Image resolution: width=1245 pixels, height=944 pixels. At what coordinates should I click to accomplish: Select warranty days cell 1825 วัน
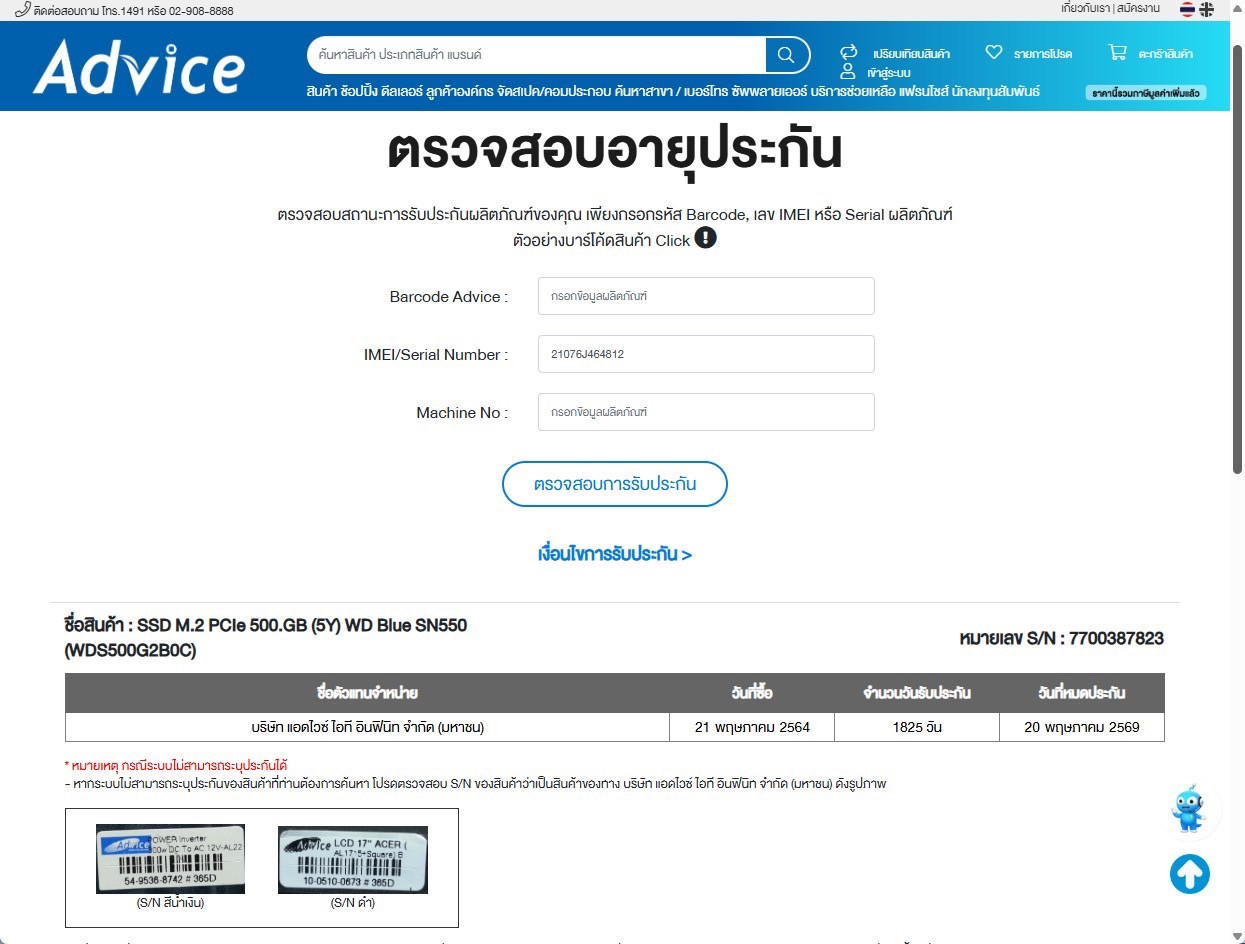[x=917, y=727]
